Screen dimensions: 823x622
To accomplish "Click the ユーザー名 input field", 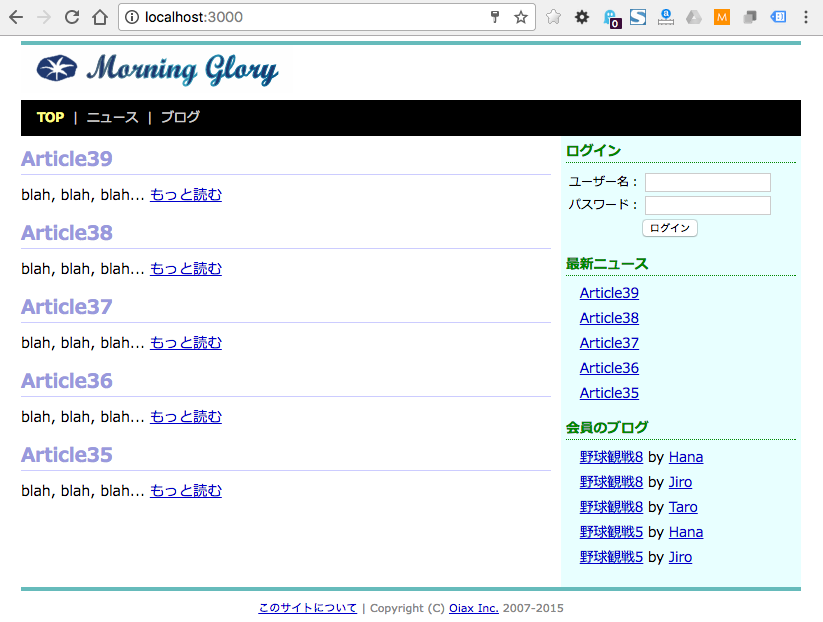I will (708, 182).
